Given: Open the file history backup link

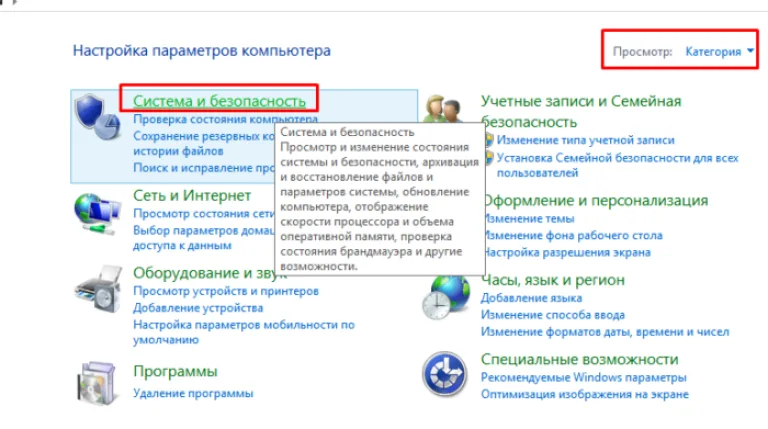Looking at the screenshot, I should (x=204, y=143).
